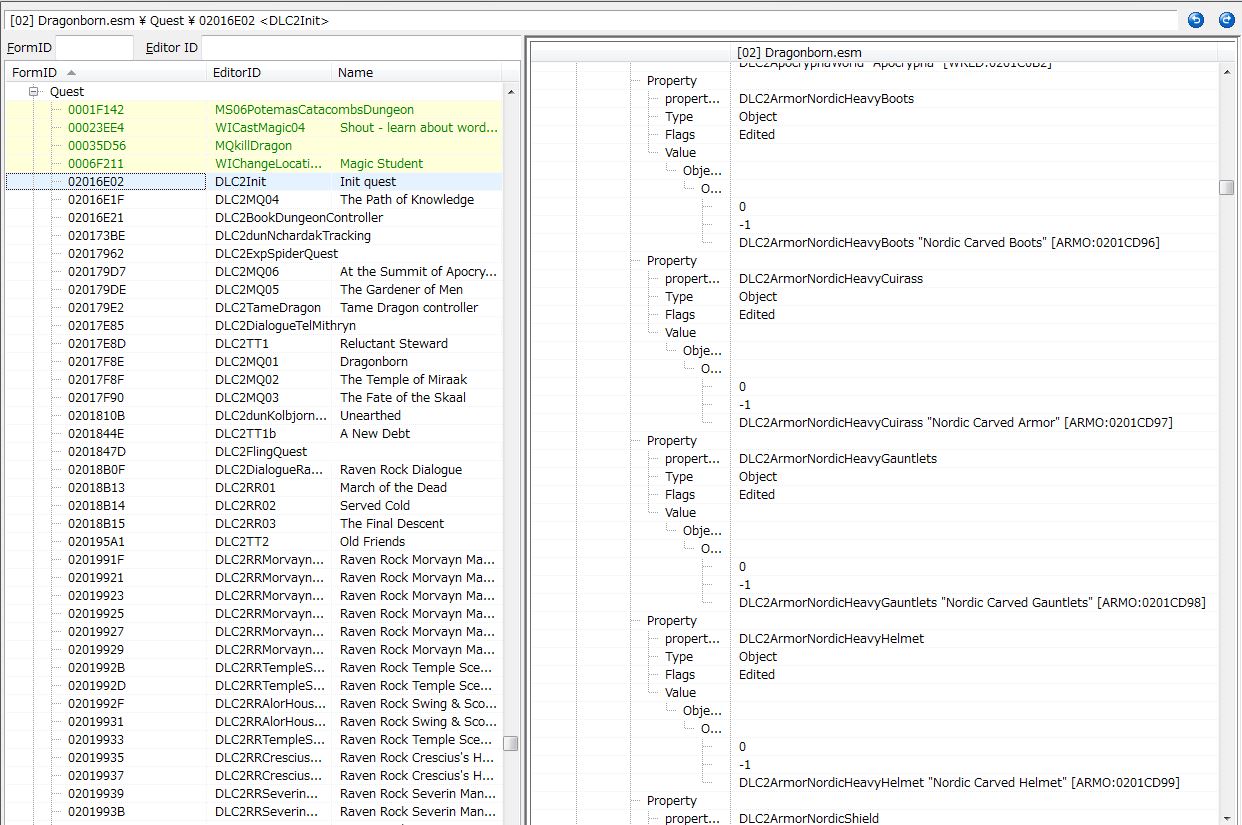Click Type node of DLC2ArmorNordicHeavyGauntlets property
This screenshot has width=1242, height=825.
click(679, 477)
